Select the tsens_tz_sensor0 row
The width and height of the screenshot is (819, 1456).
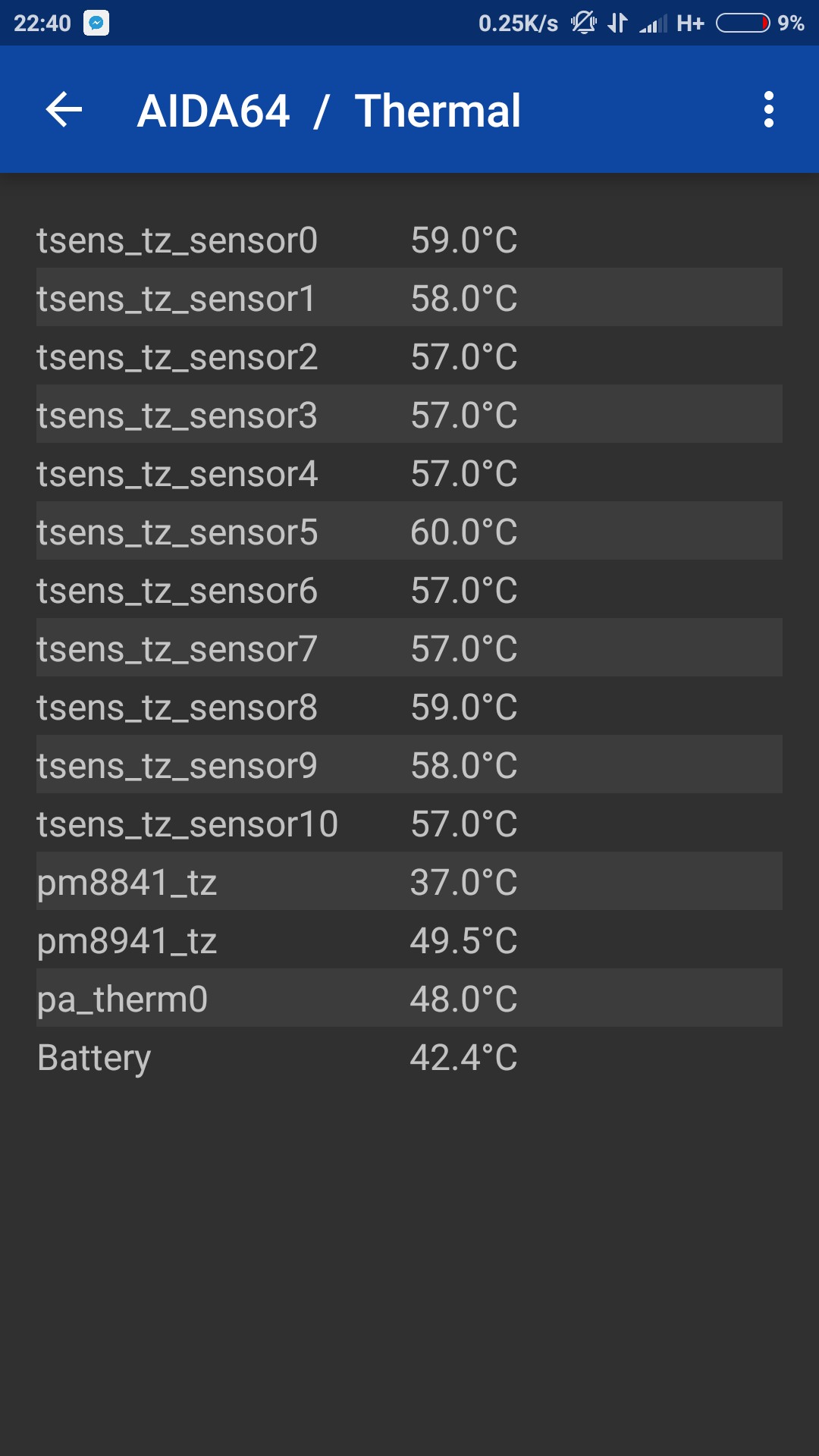click(x=409, y=240)
